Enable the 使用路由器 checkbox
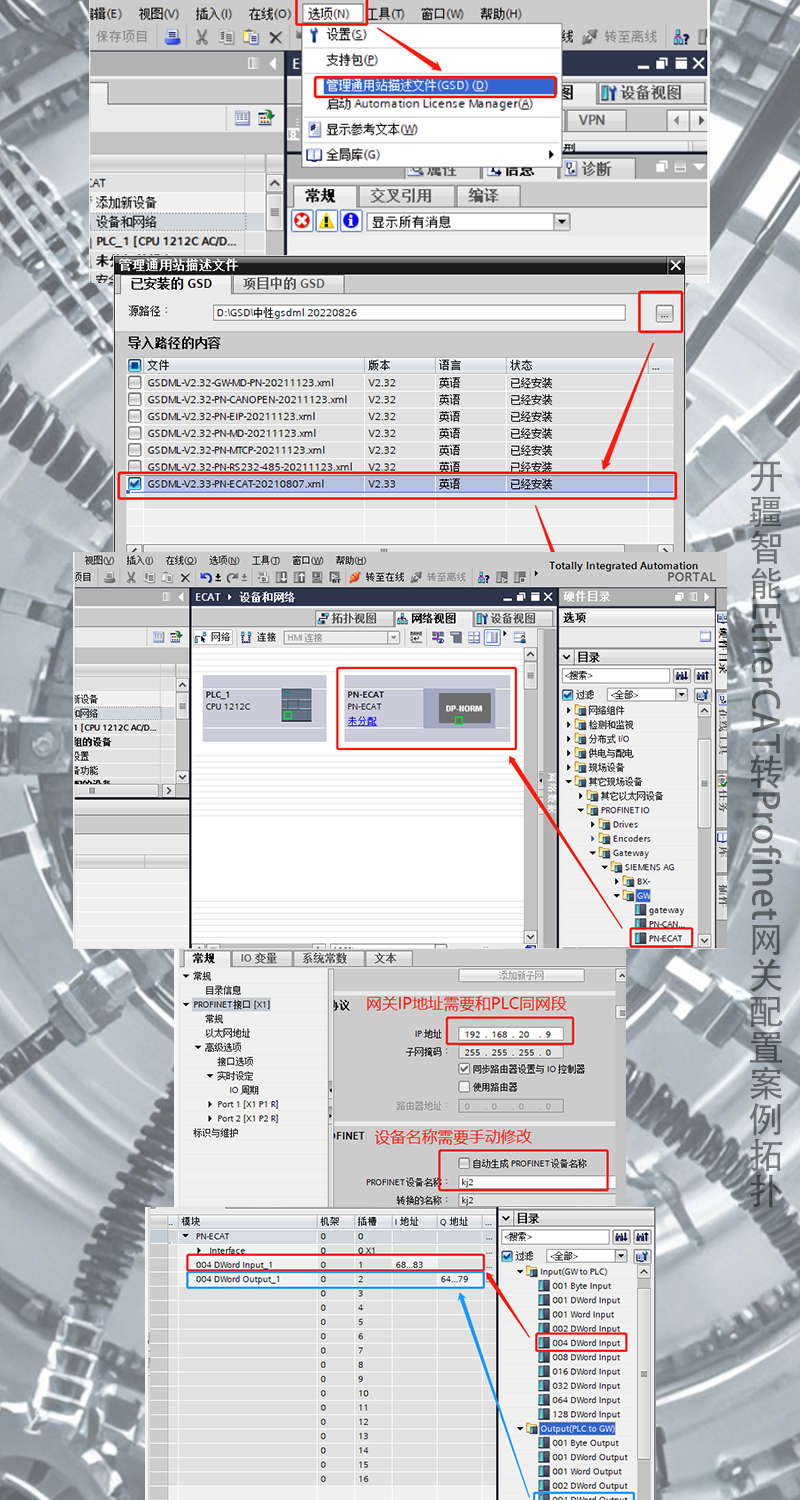 click(x=465, y=1086)
